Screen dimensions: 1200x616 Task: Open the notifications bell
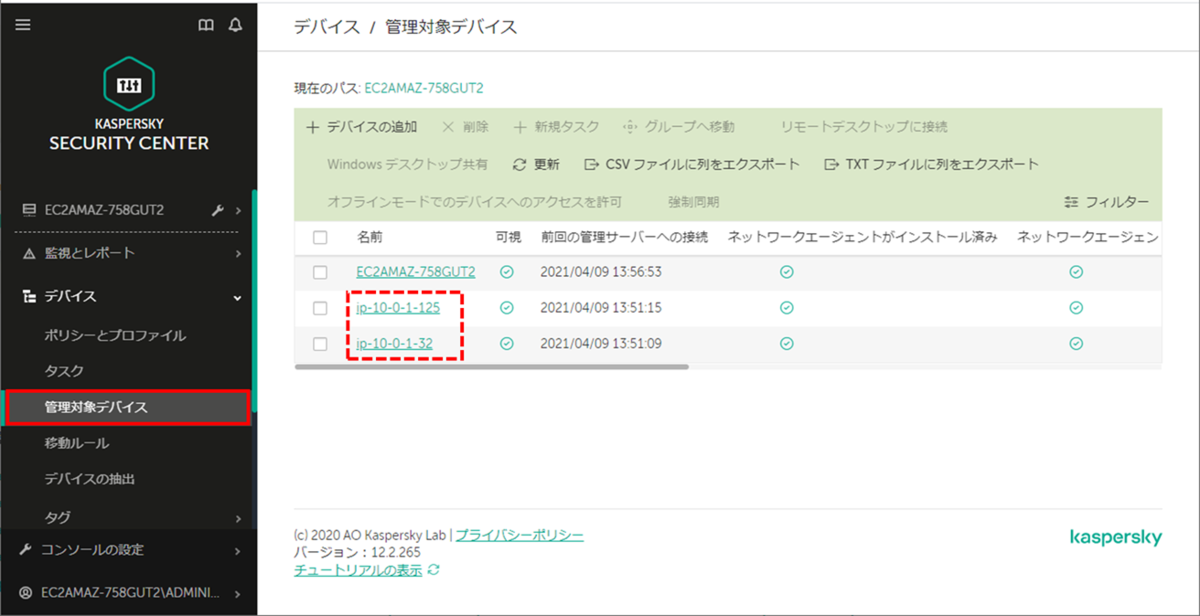click(237, 24)
